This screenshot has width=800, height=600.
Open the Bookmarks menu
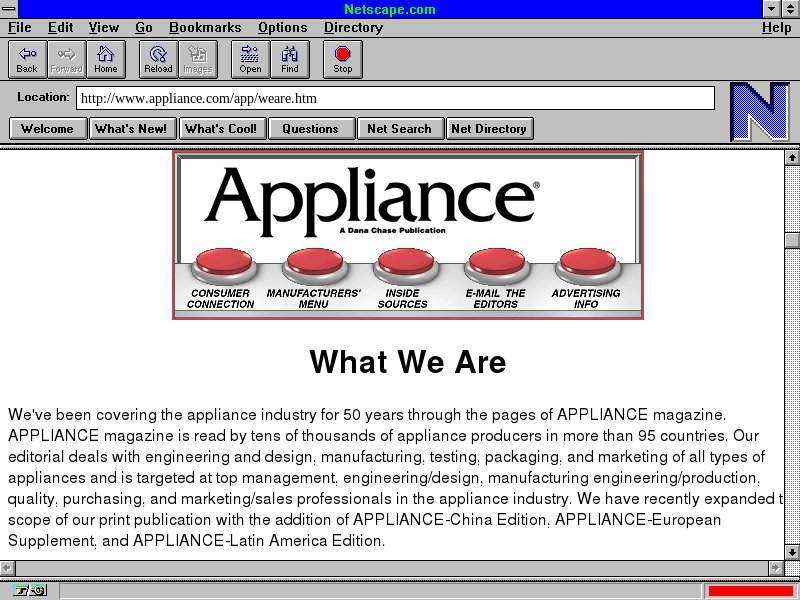pos(205,28)
